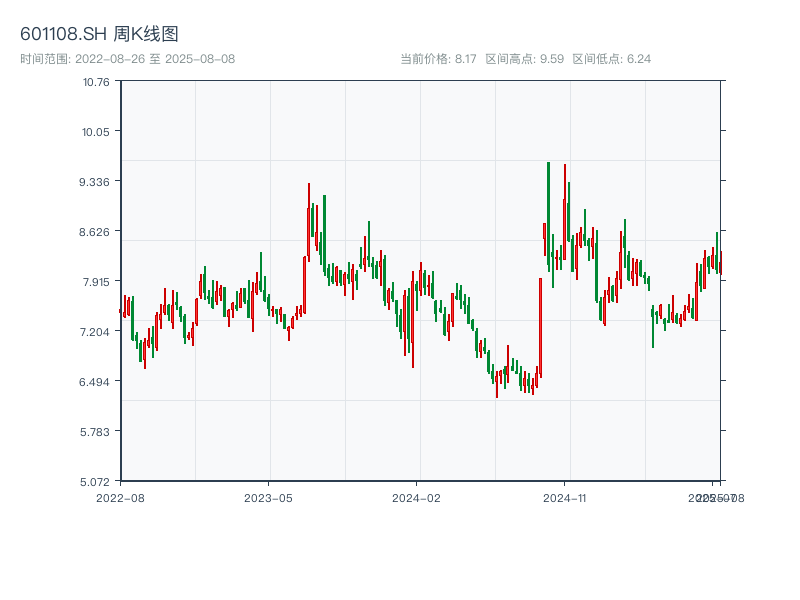Click y-axis value 6.494
Screen dimensions: 800x600
pyautogui.click(x=94, y=382)
